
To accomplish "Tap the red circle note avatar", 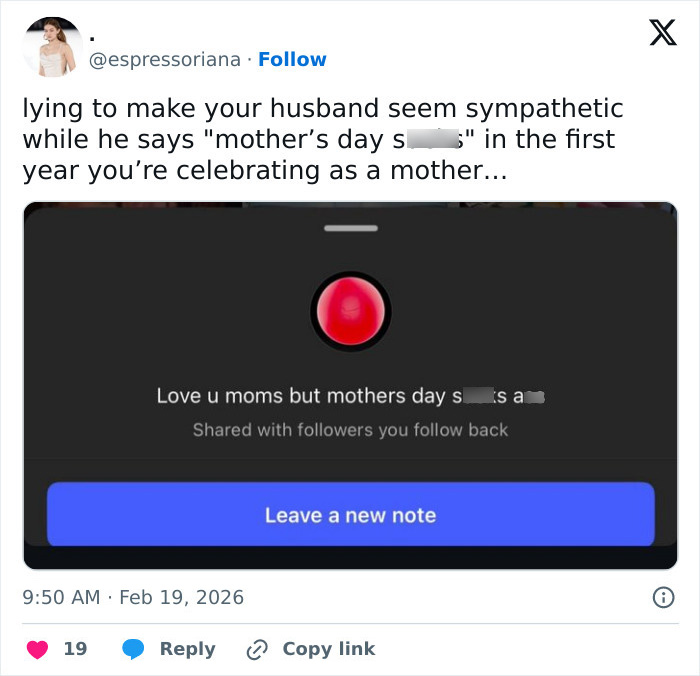I will point(350,311).
